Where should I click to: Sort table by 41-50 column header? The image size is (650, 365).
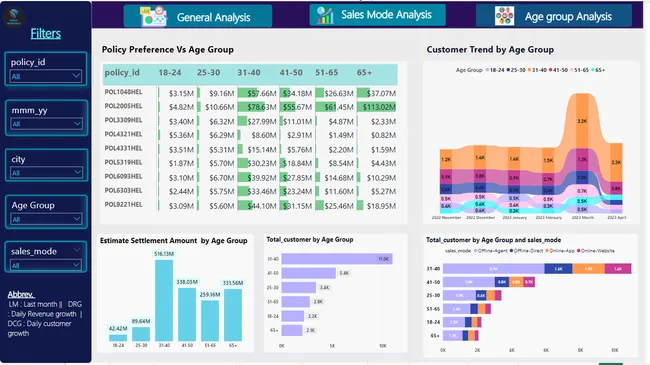291,73
